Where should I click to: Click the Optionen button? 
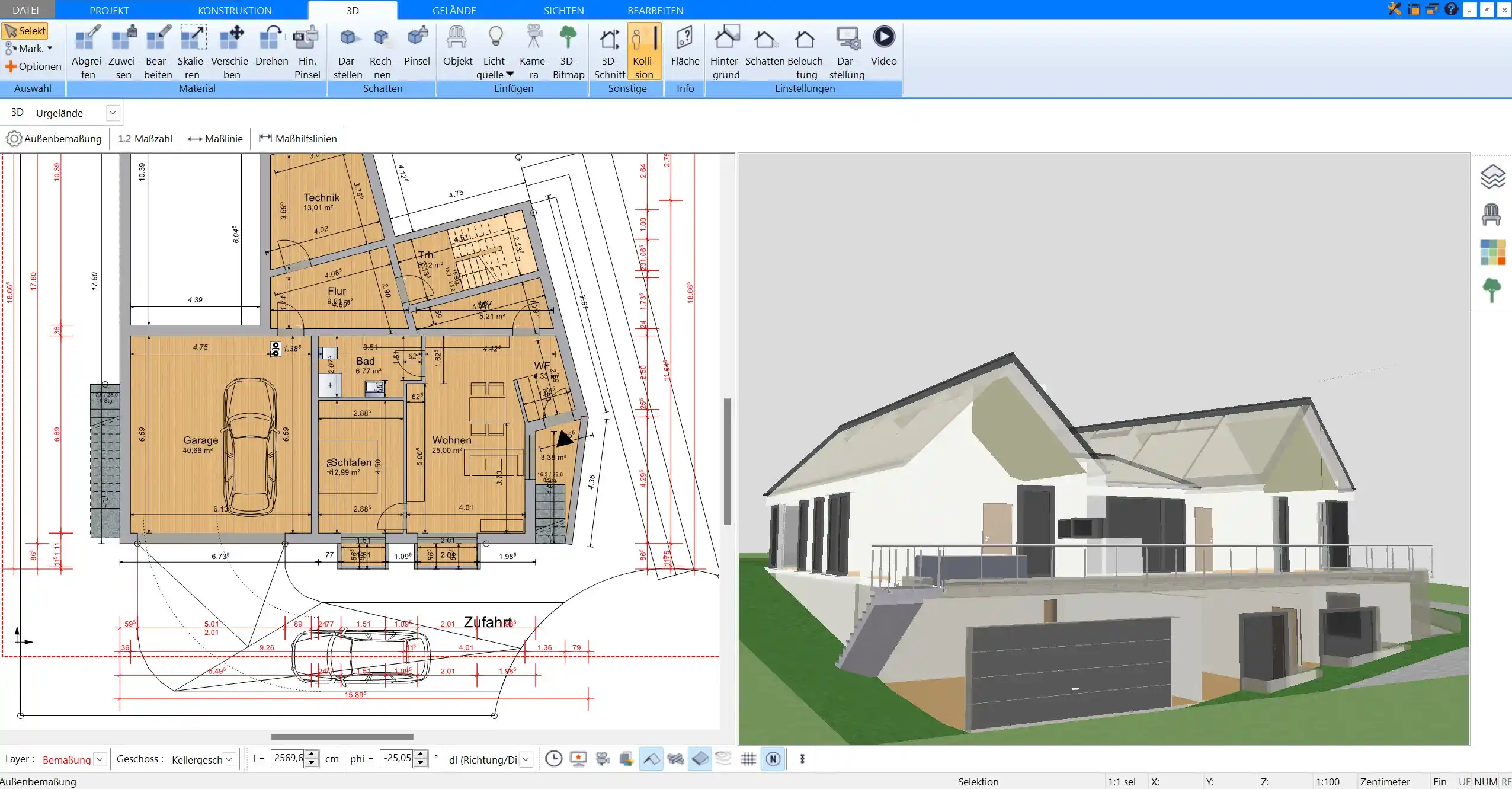coord(33,66)
